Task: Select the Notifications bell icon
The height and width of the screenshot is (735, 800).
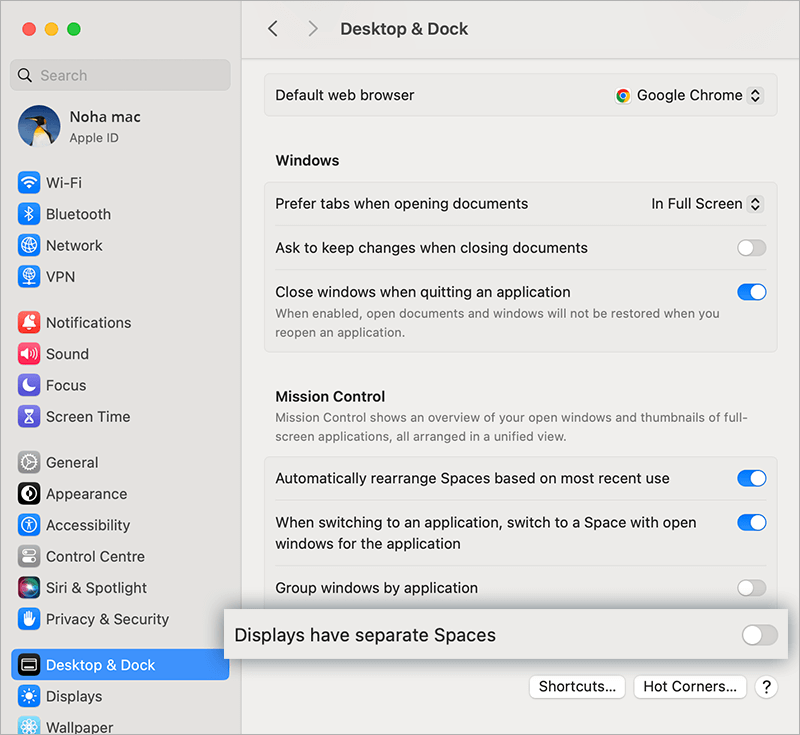Action: click(x=29, y=323)
